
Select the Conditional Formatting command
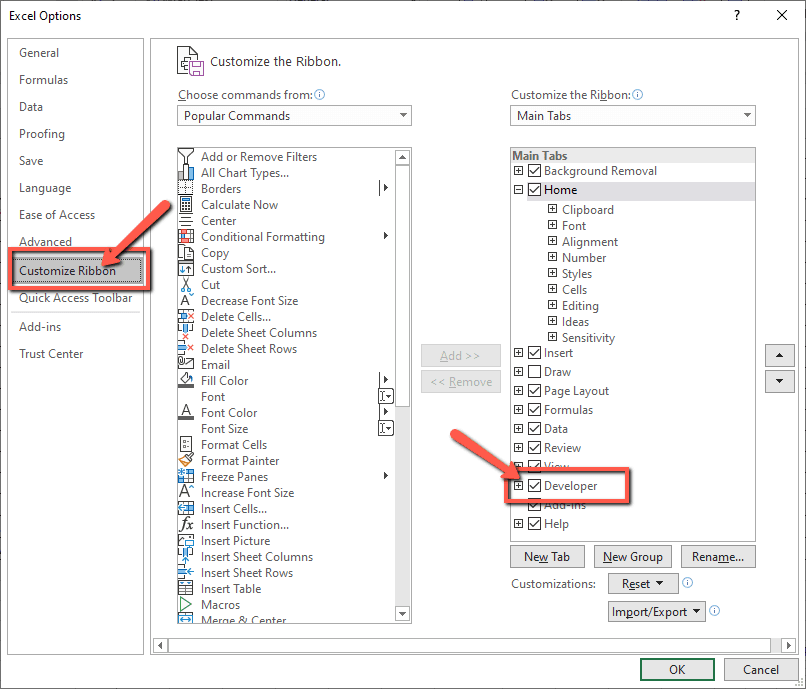point(262,236)
